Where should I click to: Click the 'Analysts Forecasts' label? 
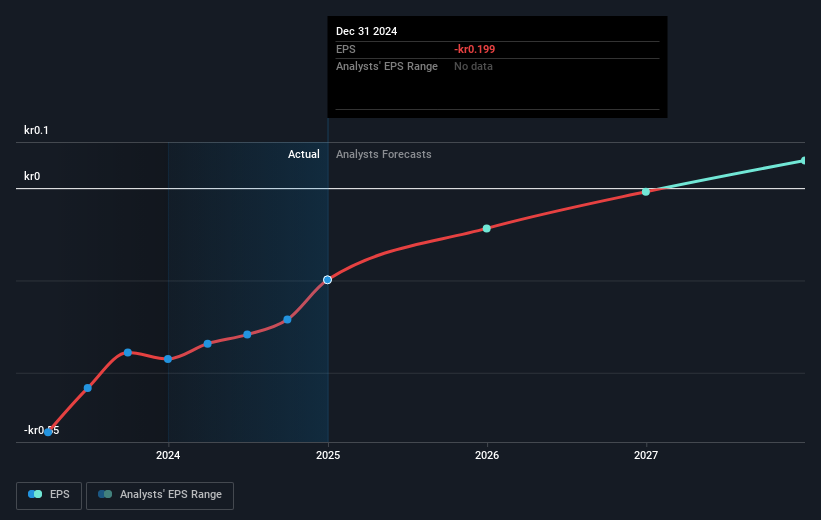(384, 154)
